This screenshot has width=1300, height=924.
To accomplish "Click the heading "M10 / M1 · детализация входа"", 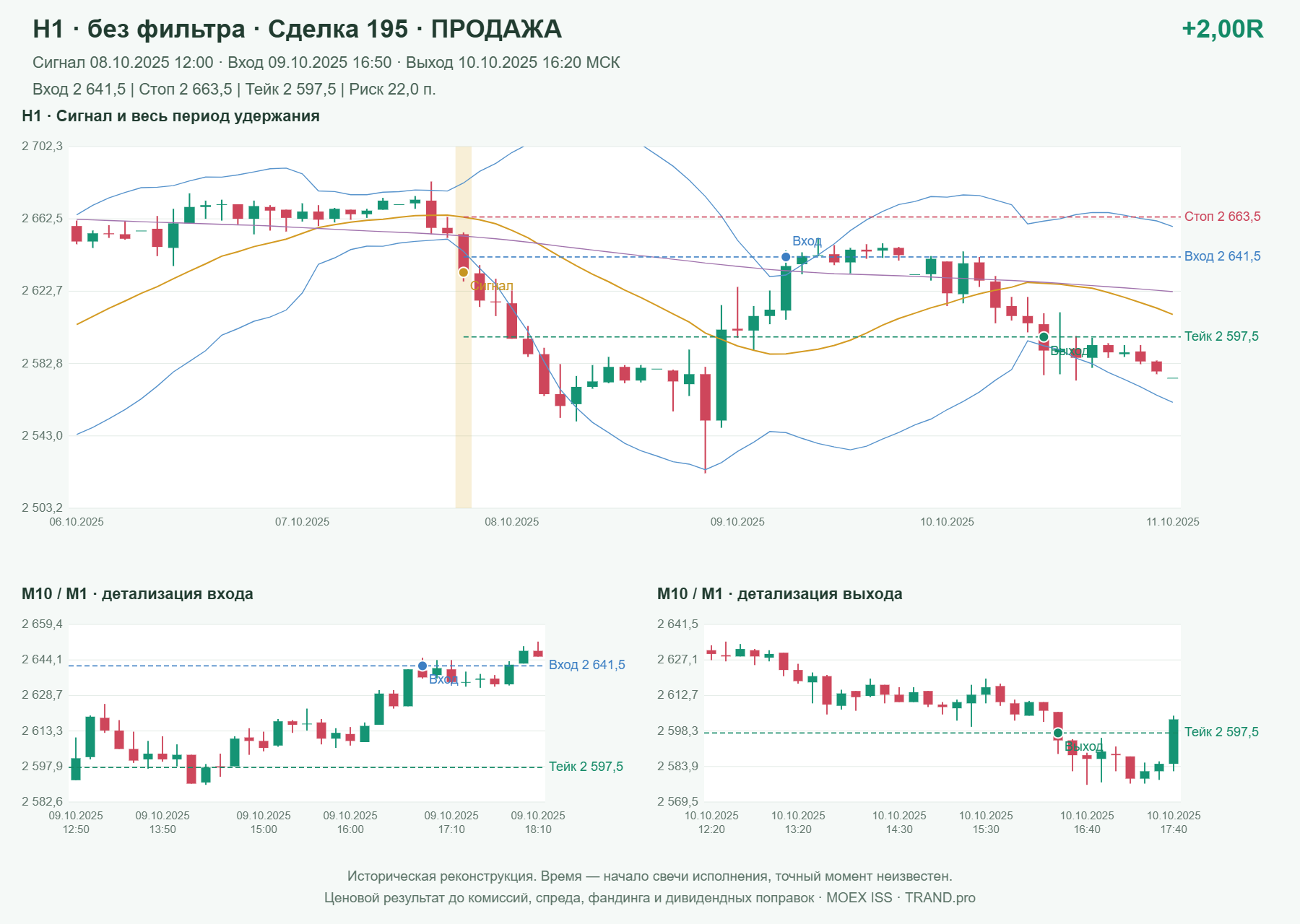I will (137, 594).
